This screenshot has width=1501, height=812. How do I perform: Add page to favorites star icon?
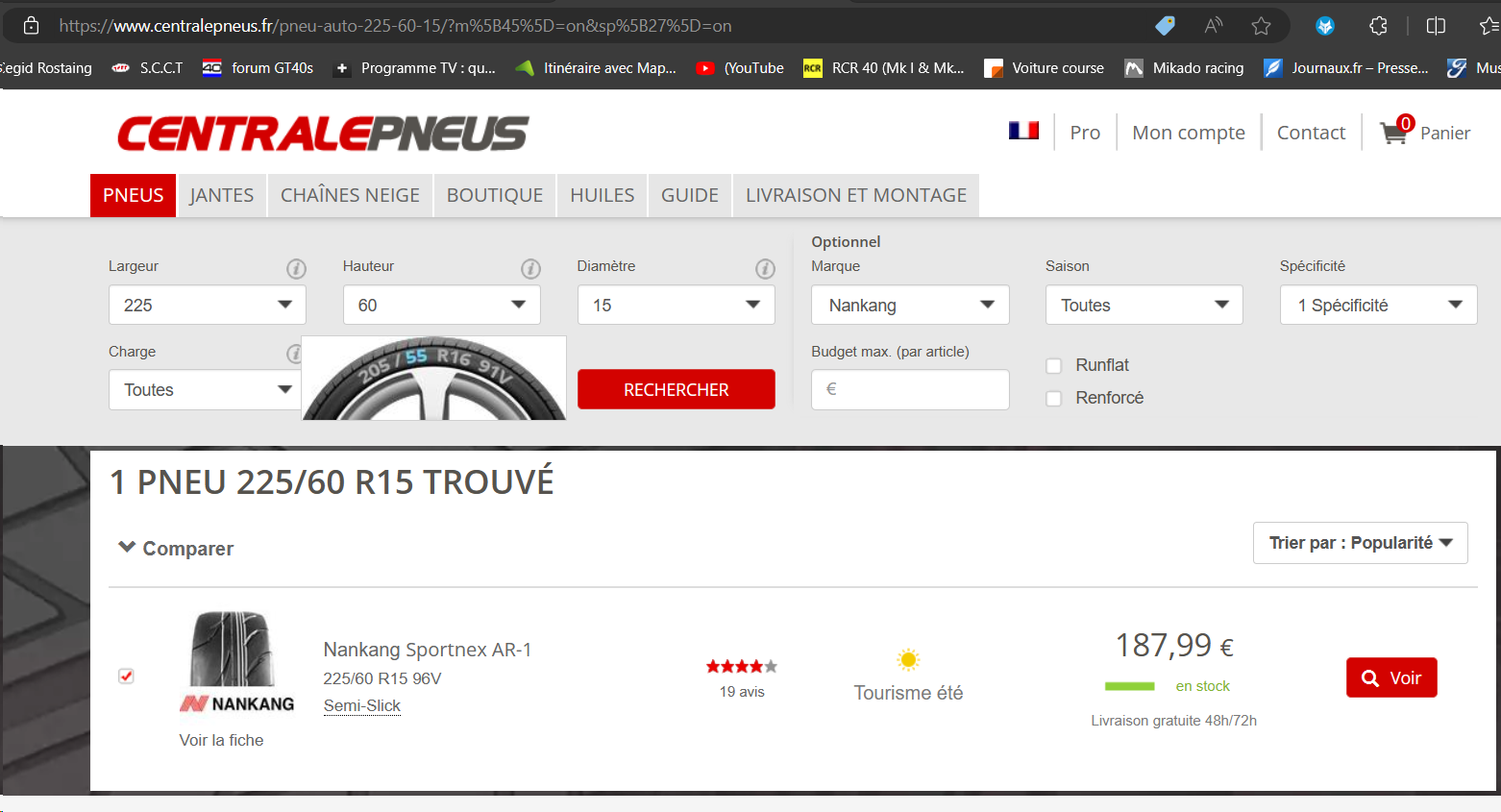(1262, 26)
